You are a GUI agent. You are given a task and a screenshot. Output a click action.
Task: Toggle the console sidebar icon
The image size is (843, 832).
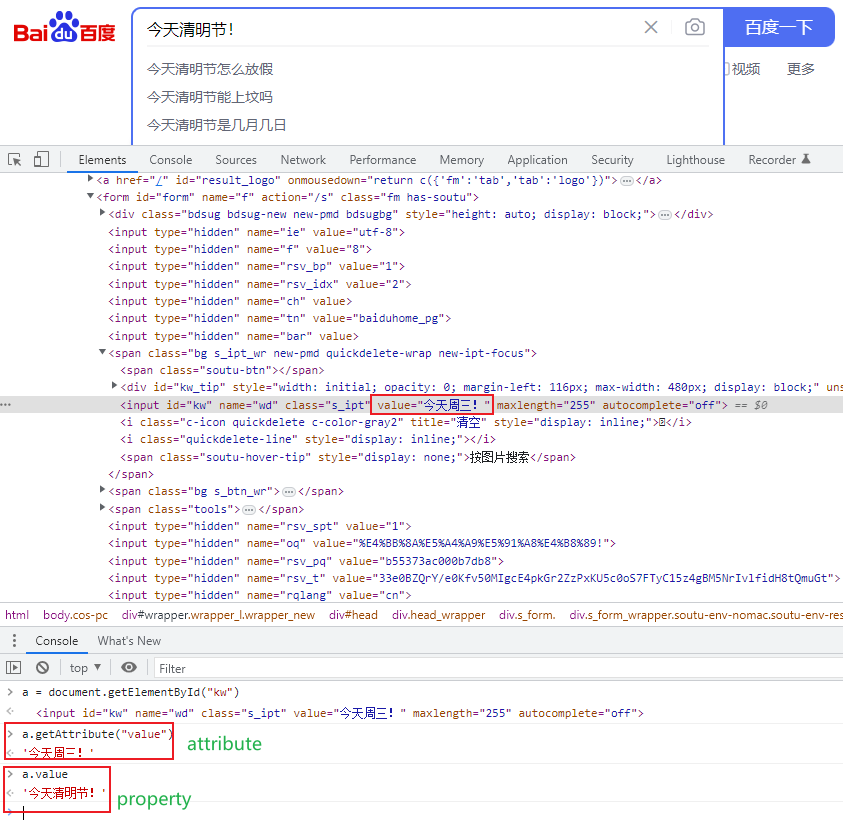coord(13,668)
